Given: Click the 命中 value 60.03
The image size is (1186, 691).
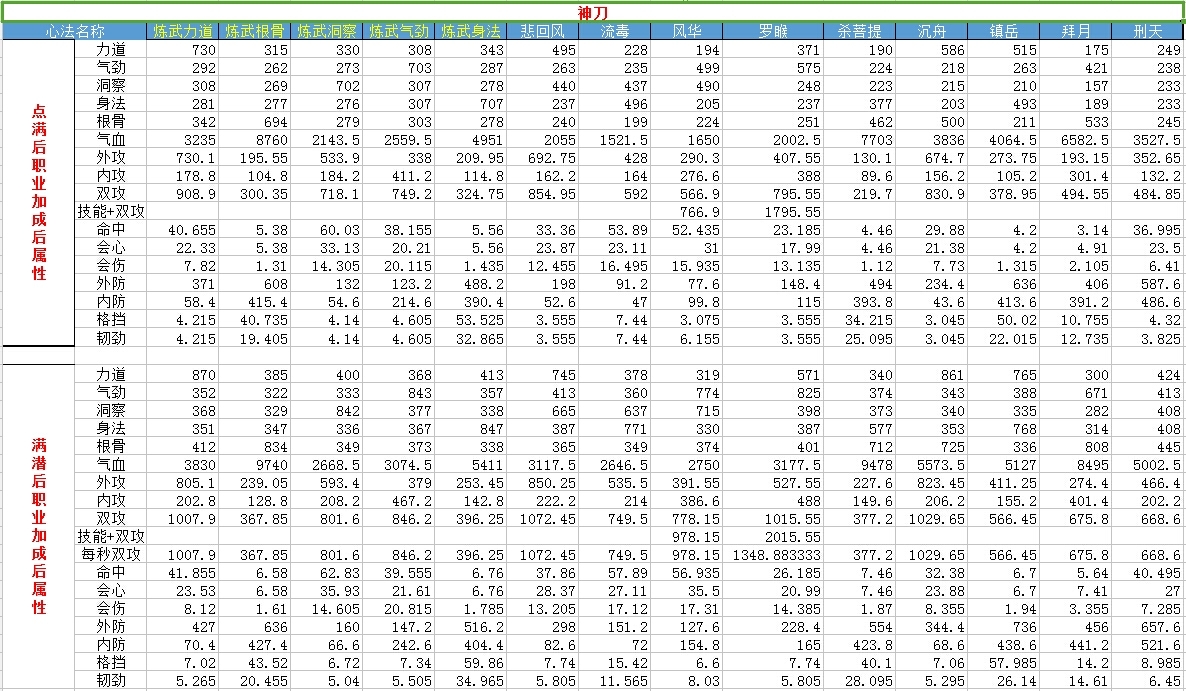Looking at the screenshot, I should point(326,230).
